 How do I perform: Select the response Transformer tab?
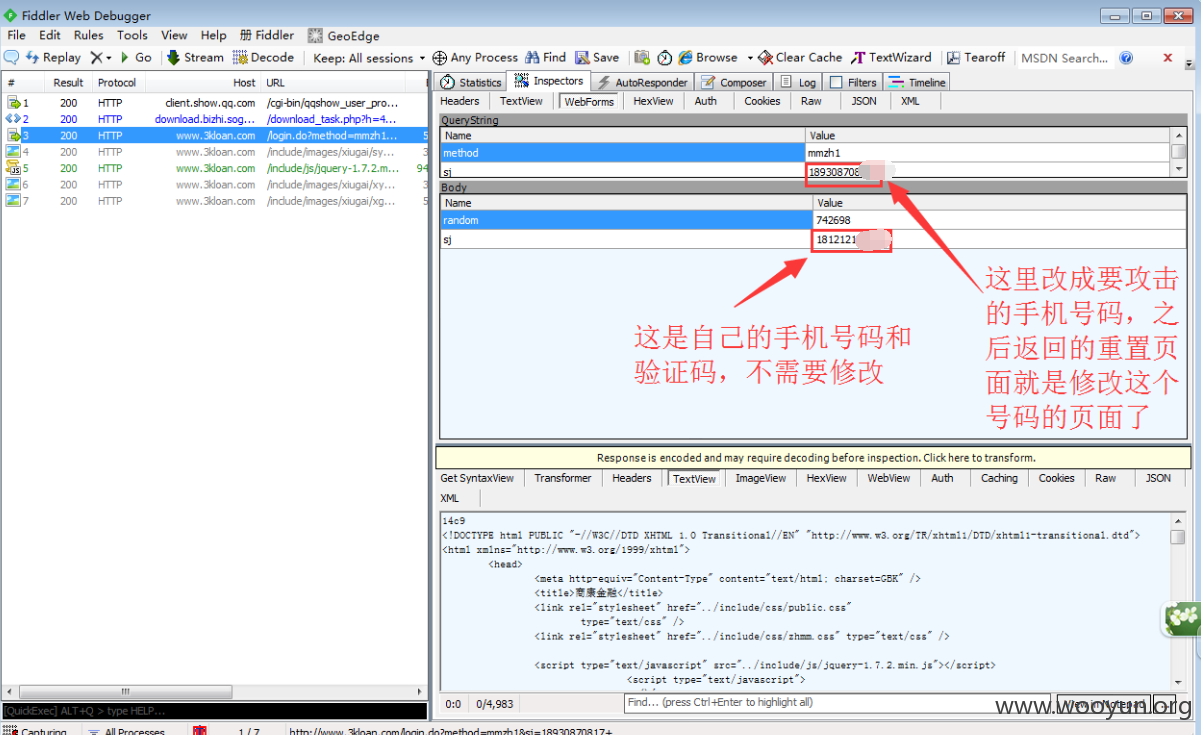tap(563, 478)
